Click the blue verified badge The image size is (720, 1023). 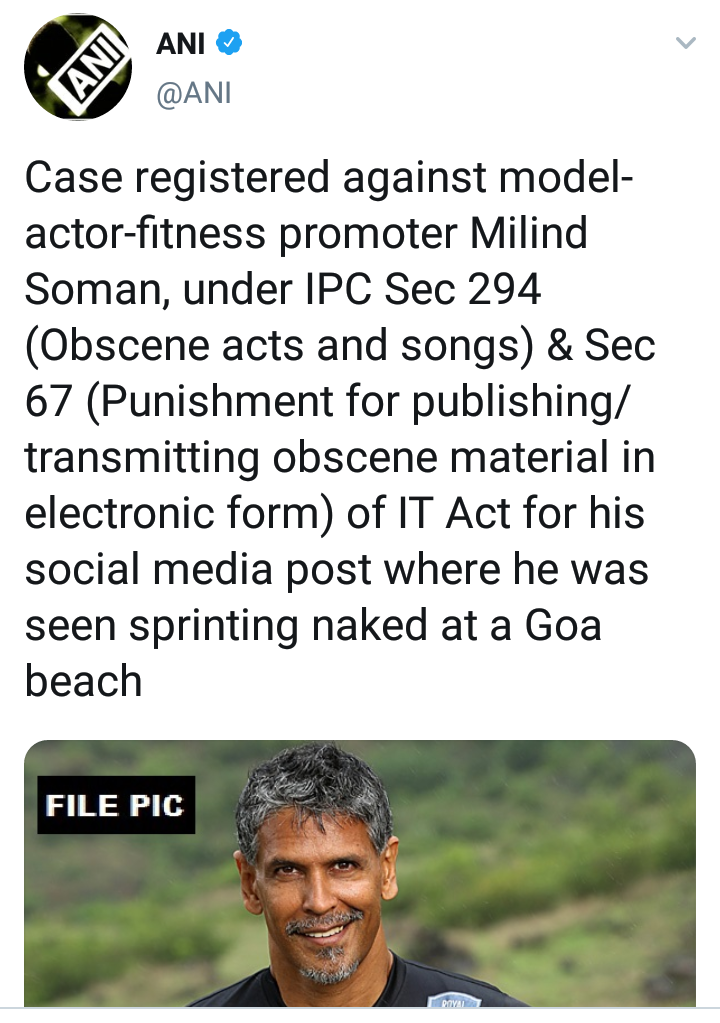pyautogui.click(x=230, y=43)
